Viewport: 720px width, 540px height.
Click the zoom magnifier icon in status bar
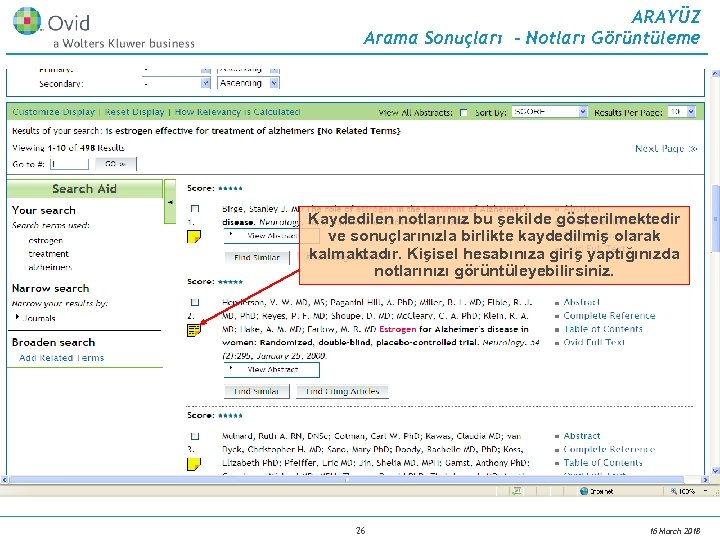click(x=674, y=491)
